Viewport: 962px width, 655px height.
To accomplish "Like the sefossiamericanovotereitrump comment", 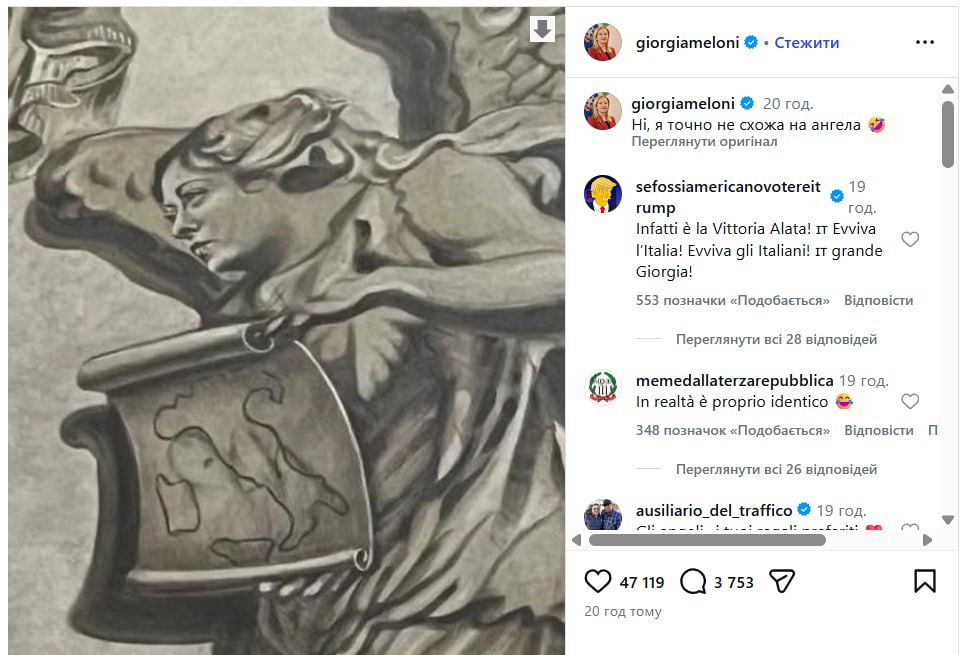I will [x=910, y=239].
